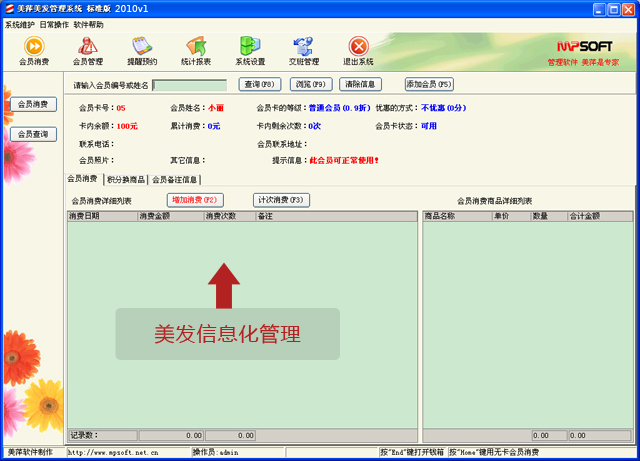Viewport: 640px width, 461px height.
Task: Open 系统设置 system settings icon
Action: [250, 50]
